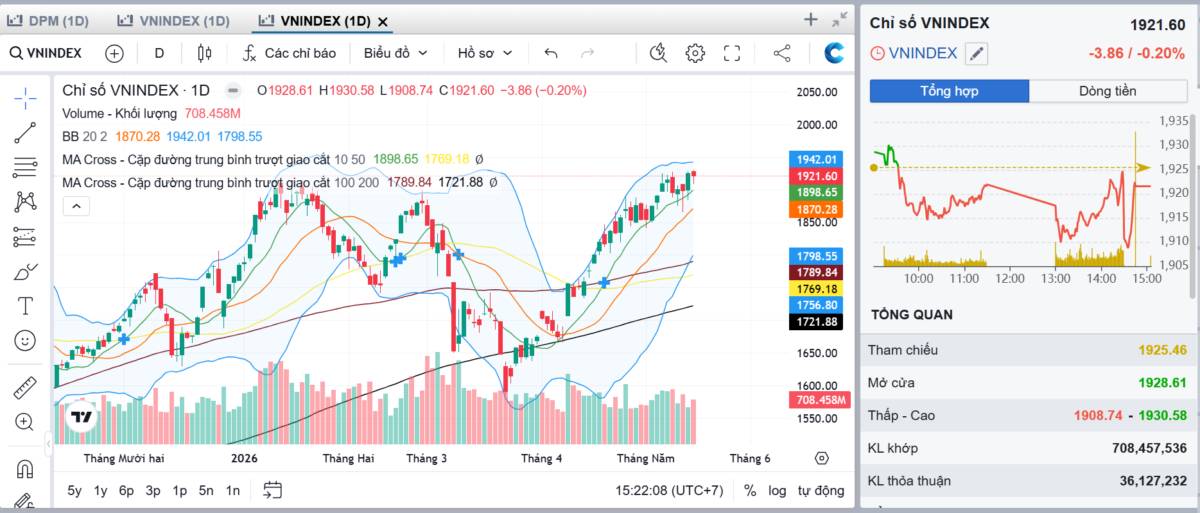
Task: Open symbol search for VNINDEX
Action: tap(46, 53)
